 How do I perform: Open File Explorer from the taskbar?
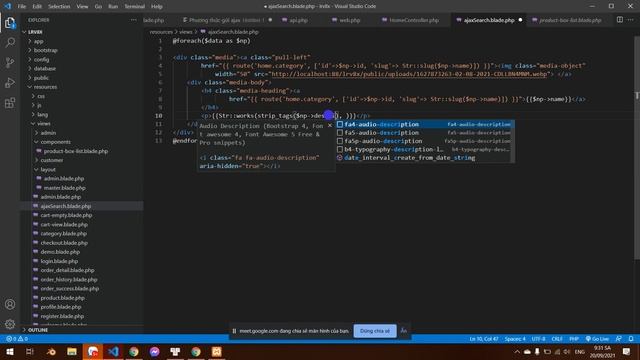(x=72, y=351)
